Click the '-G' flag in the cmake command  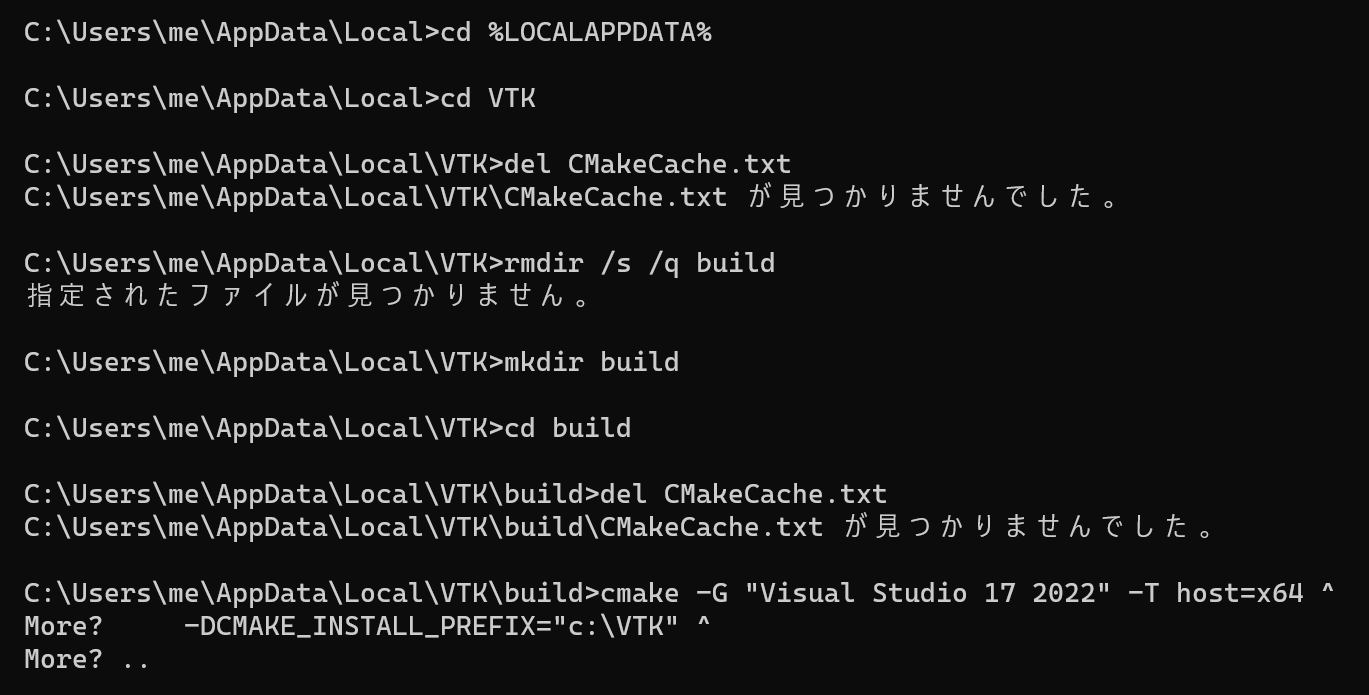pos(712,593)
